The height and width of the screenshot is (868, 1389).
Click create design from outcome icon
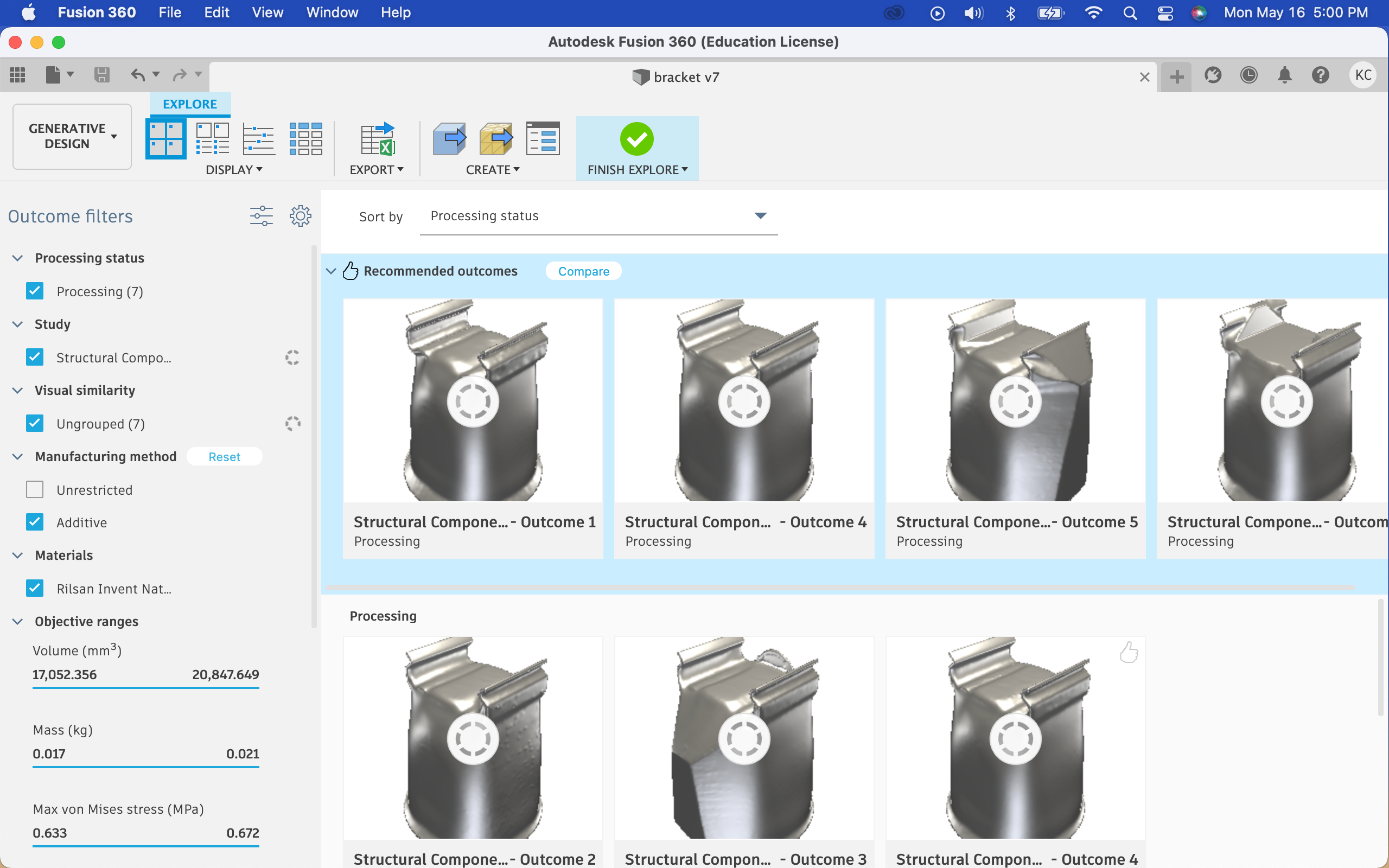coord(449,138)
